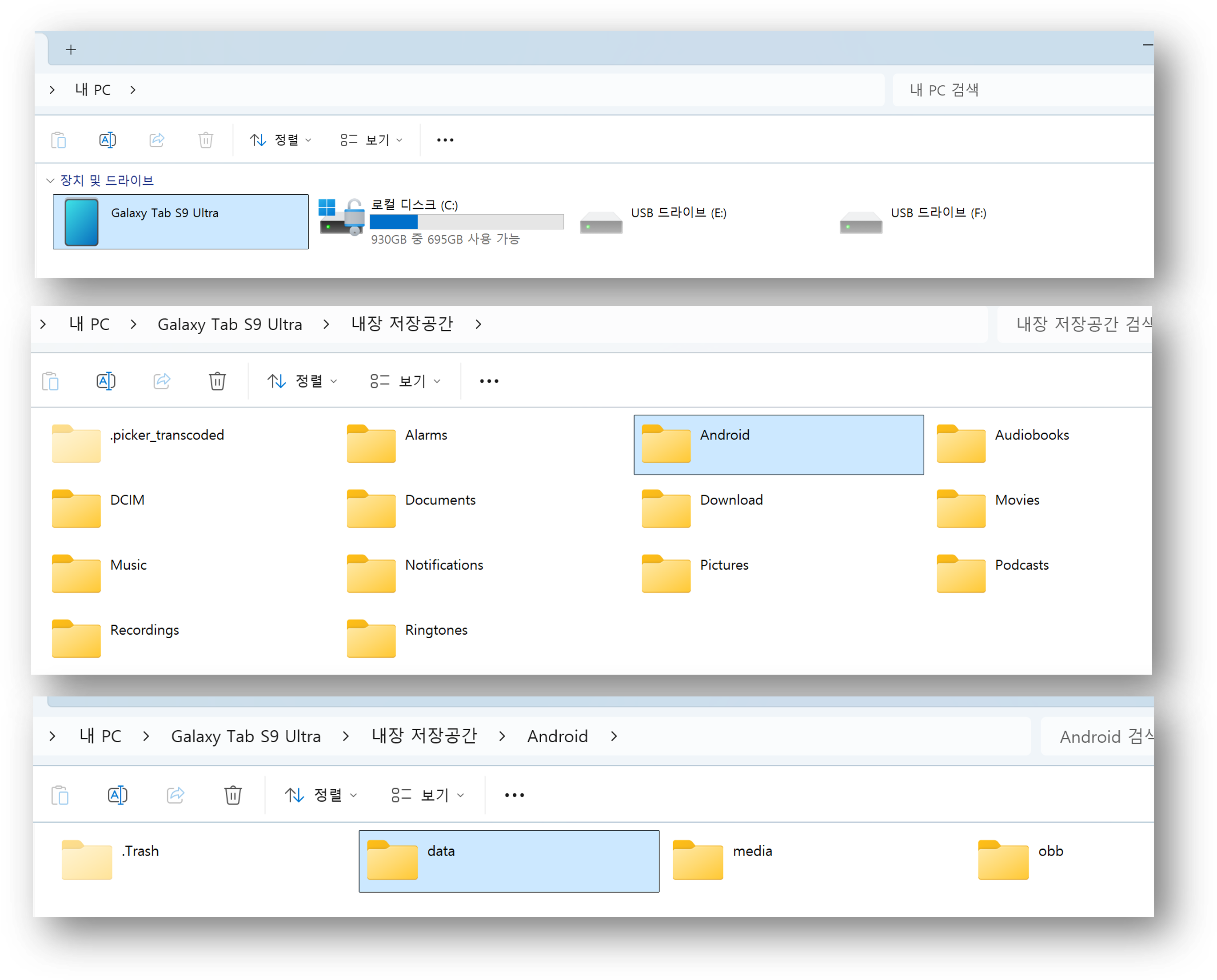Click the Rename icon in the middle window
Screen dimensions: 1217x980
[x=106, y=382]
